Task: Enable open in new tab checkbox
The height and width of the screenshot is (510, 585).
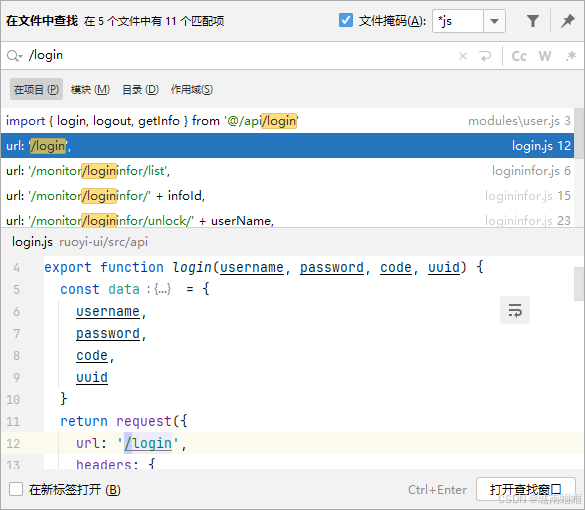Action: pos(16,489)
